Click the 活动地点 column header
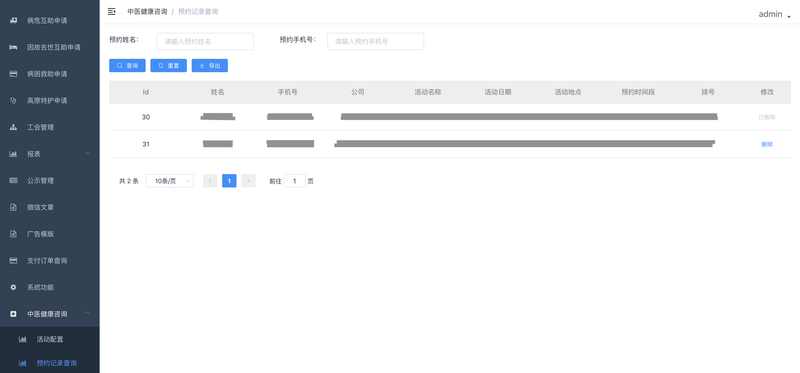 click(568, 92)
